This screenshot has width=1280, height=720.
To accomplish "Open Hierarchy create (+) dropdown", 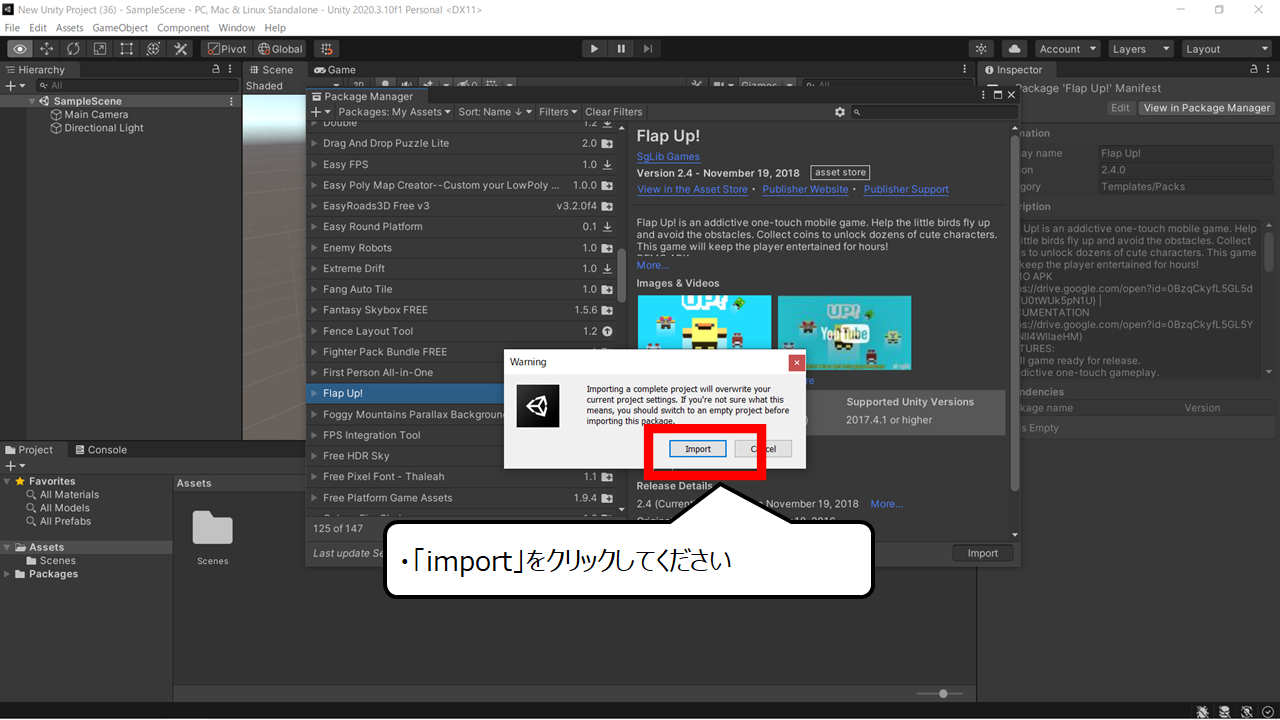I will coord(14,86).
